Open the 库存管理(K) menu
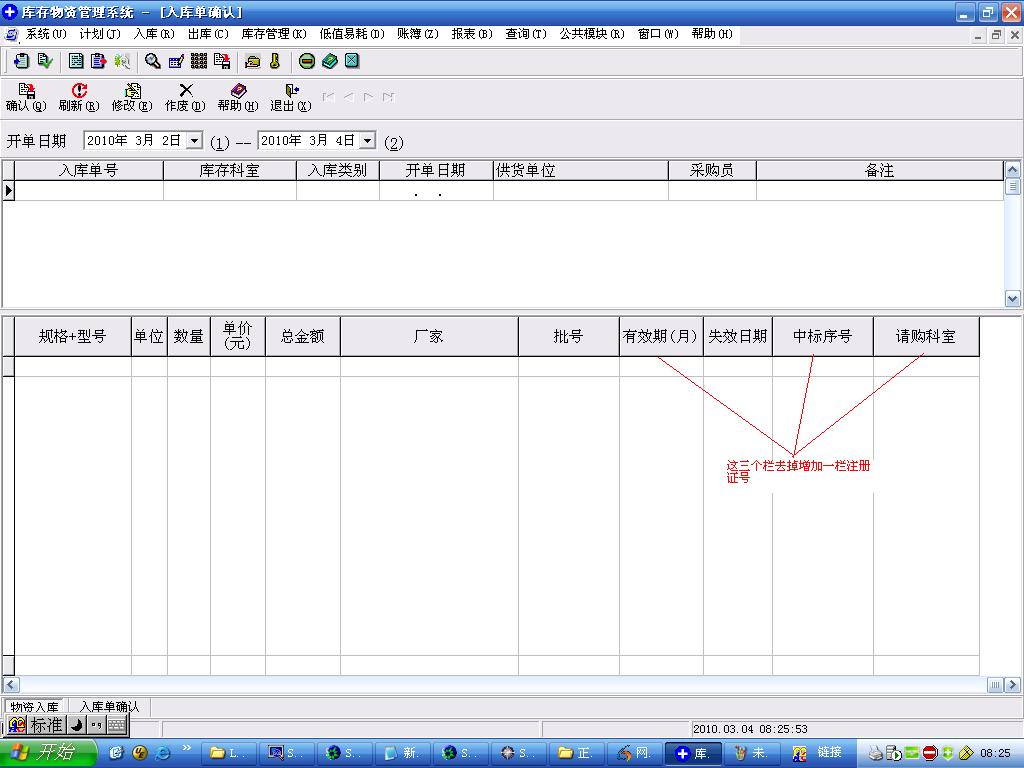Screen dimensions: 1024x768 tap(274, 34)
